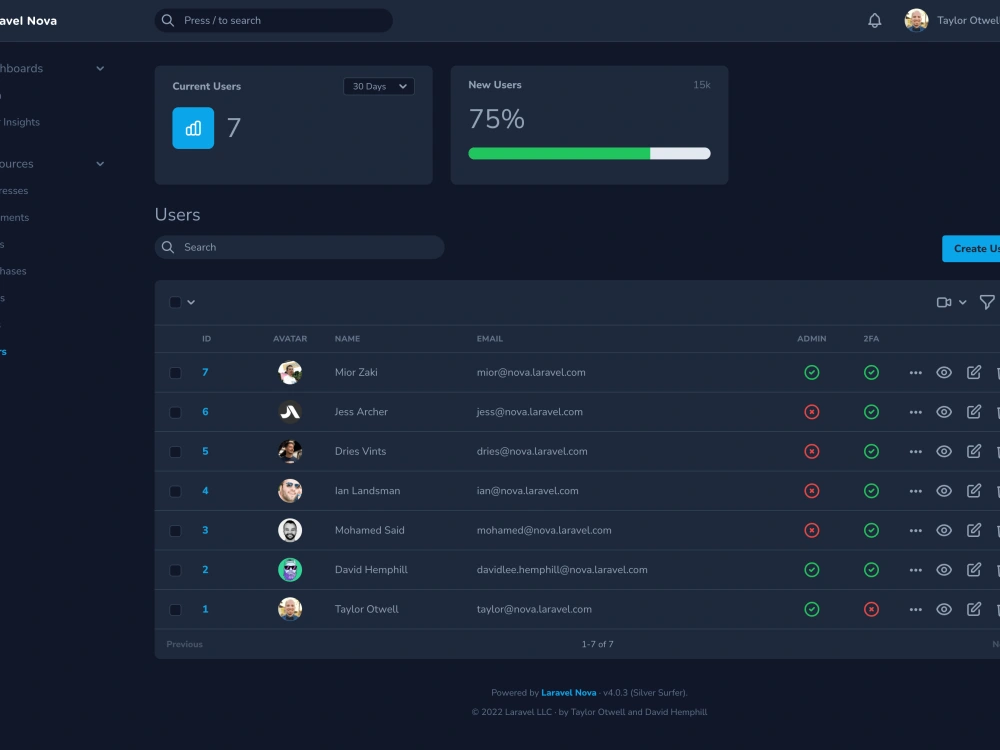Focus the Users Search field

coord(299,247)
